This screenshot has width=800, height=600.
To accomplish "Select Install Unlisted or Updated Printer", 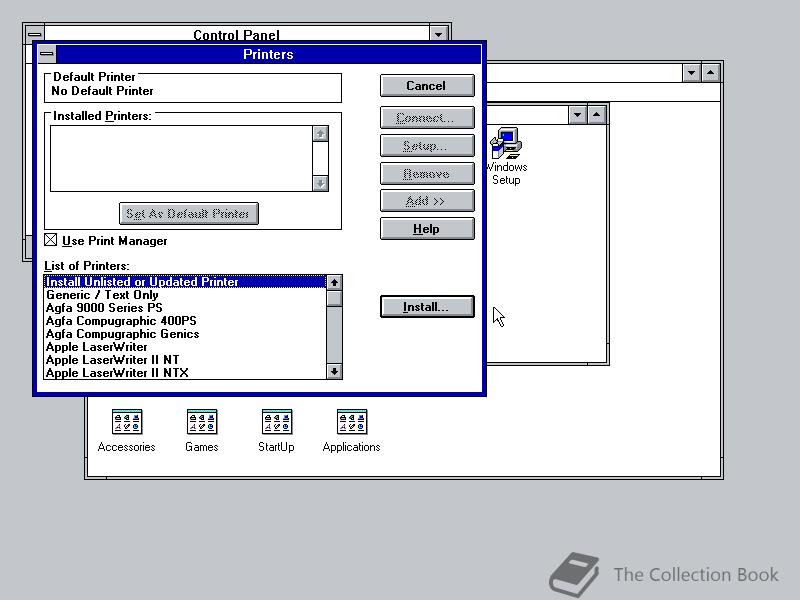I will tap(185, 282).
